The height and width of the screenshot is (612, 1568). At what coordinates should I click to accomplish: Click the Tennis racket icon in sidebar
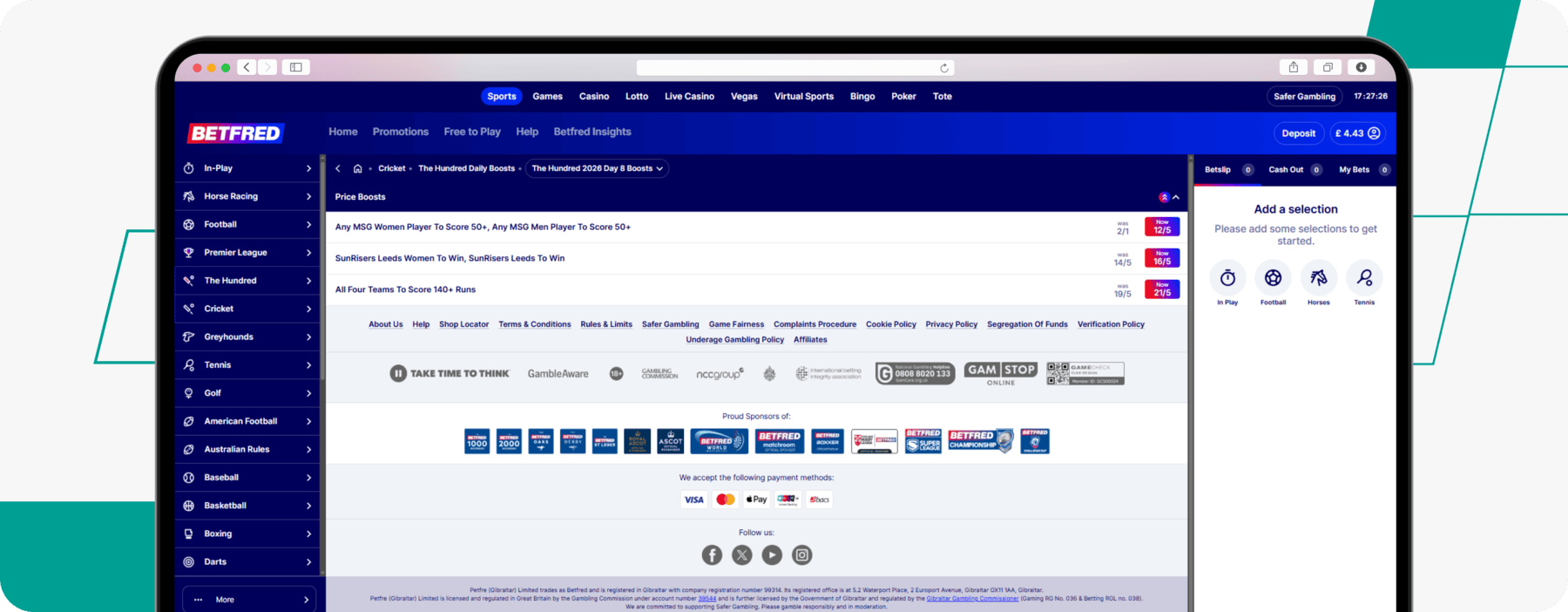[188, 365]
